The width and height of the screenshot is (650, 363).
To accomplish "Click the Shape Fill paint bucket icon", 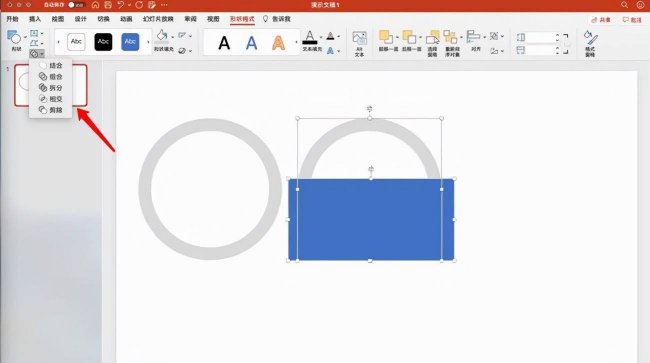I will pos(162,36).
